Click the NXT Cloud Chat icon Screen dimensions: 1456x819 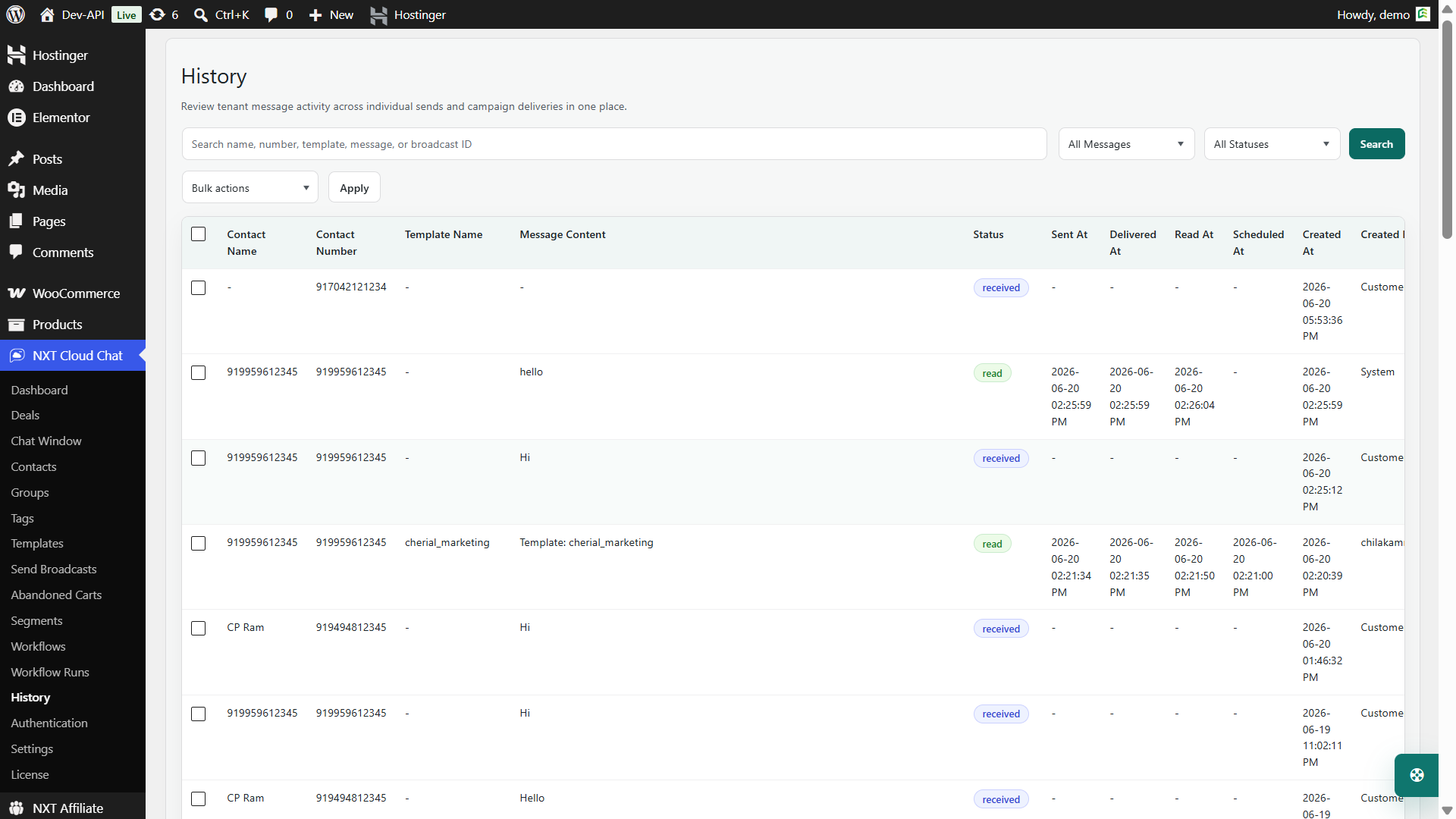tap(17, 356)
